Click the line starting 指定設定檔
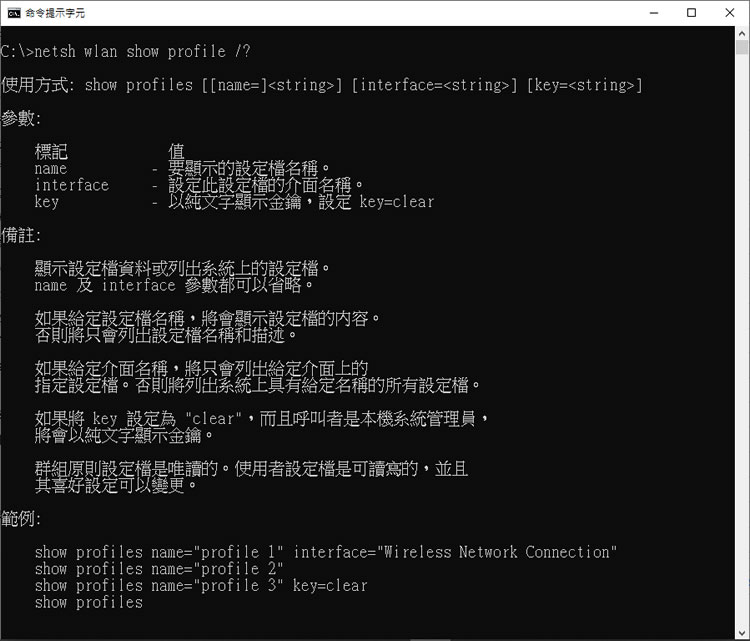Viewport: 750px width, 641px height. pos(257,385)
